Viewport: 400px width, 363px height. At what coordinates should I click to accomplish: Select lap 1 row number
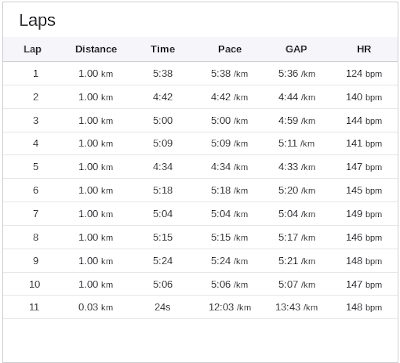(35, 73)
